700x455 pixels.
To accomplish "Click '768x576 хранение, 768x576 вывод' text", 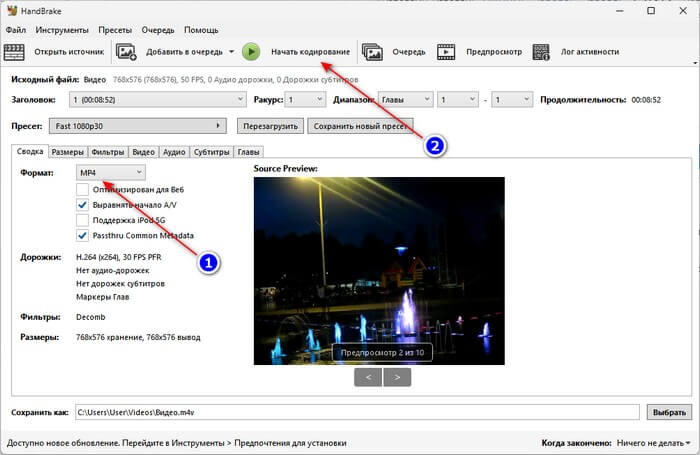I will point(138,337).
